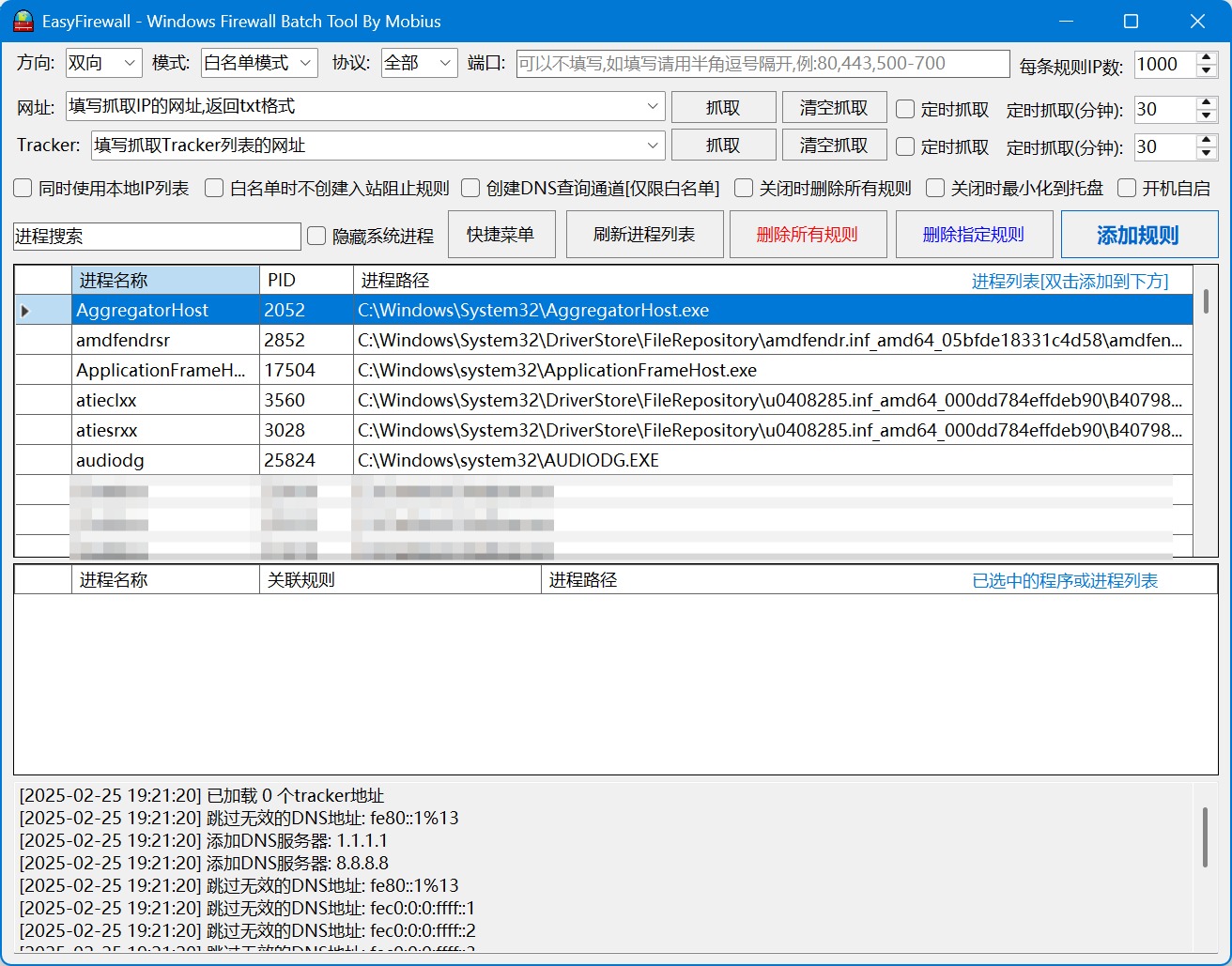Open the 协议 protocol dropdown
The height and width of the screenshot is (966, 1232).
[420, 63]
